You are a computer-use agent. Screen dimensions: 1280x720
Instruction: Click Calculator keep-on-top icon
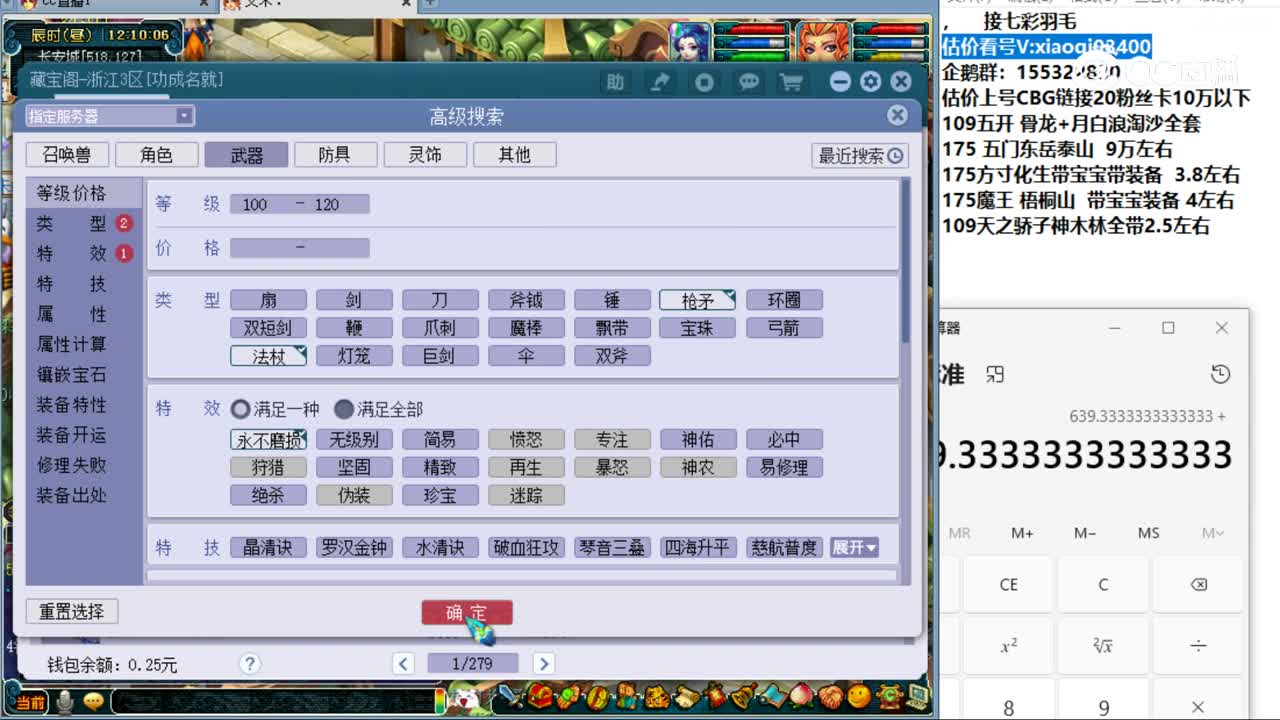point(994,374)
